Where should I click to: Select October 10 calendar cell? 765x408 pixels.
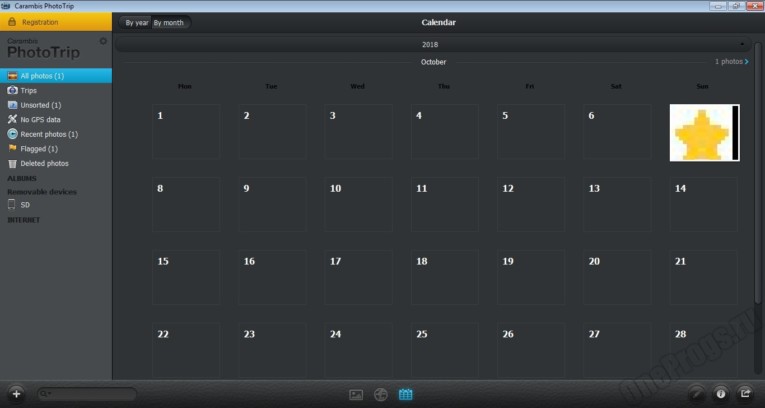pyautogui.click(x=358, y=204)
